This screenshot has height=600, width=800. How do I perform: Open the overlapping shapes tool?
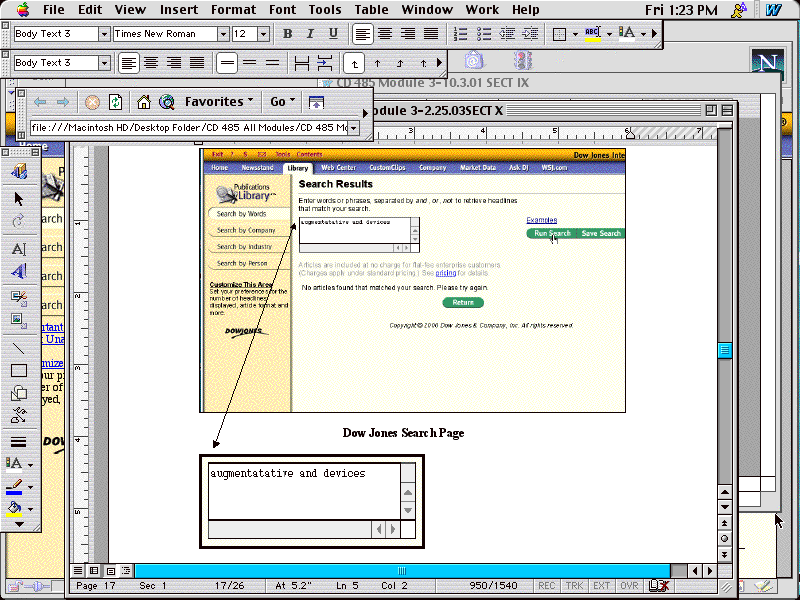tap(19, 393)
